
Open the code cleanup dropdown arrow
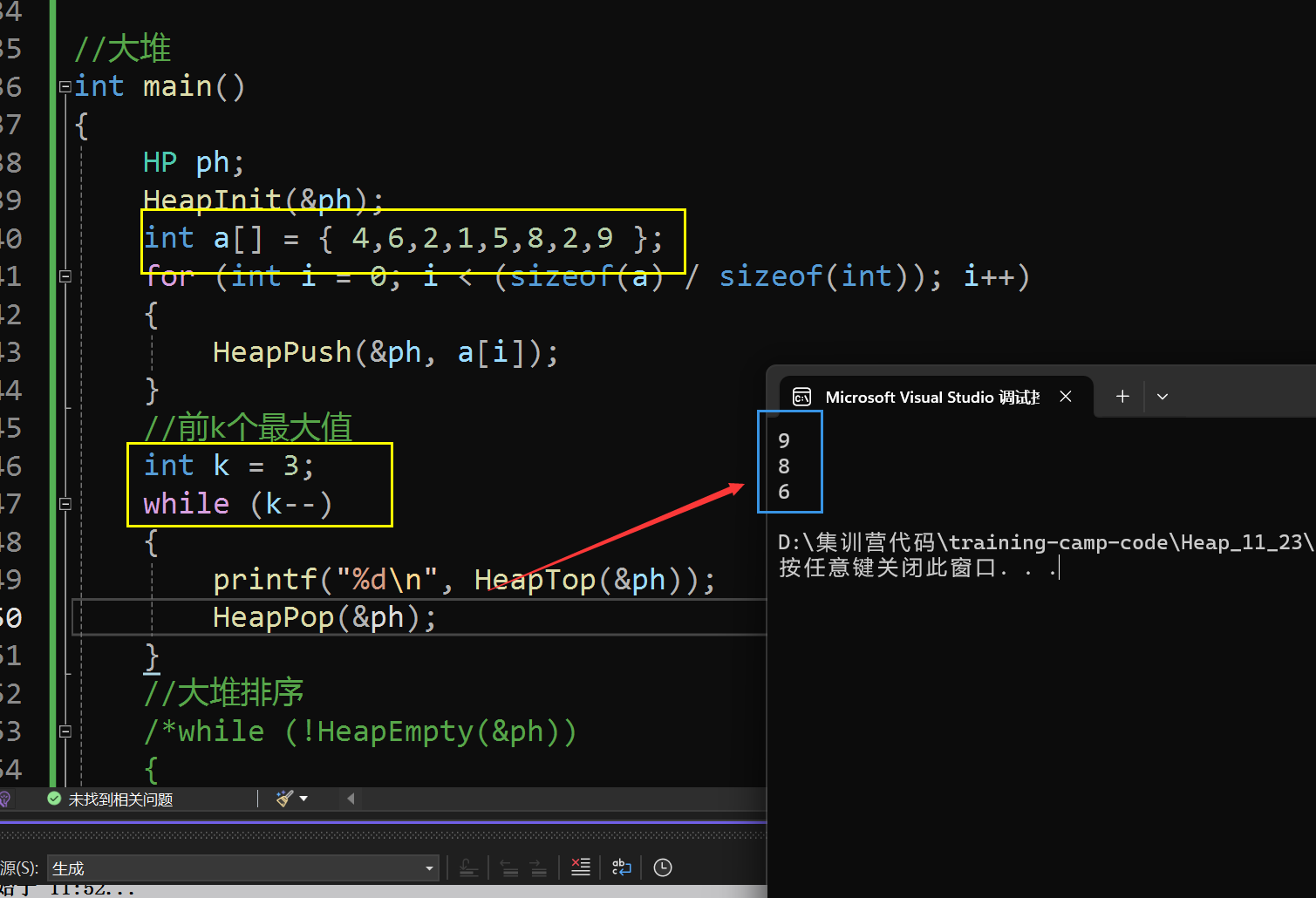(x=303, y=799)
